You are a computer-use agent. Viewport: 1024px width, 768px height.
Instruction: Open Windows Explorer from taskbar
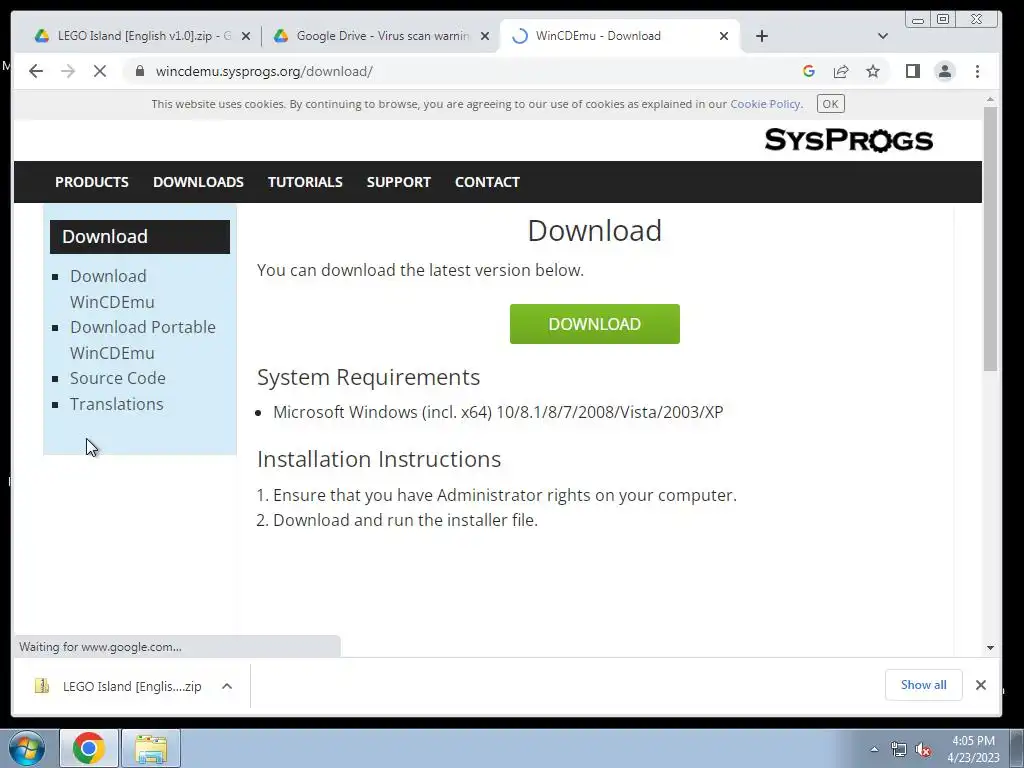click(x=151, y=748)
